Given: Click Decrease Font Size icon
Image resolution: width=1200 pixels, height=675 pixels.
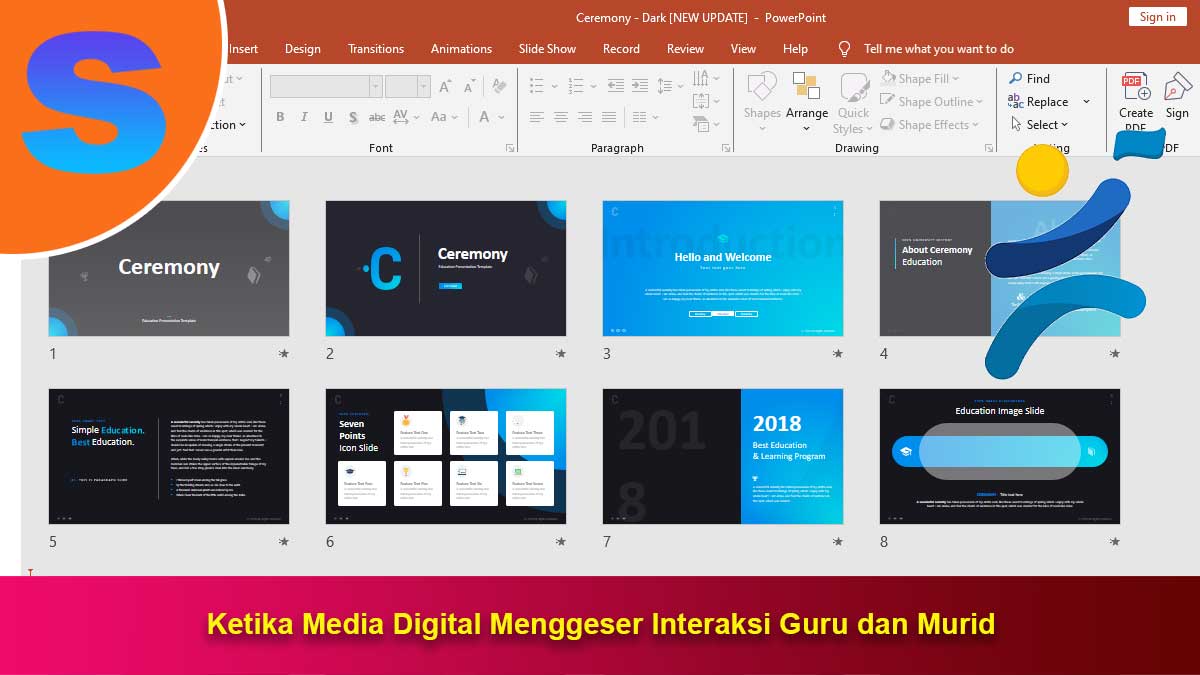Looking at the screenshot, I should coord(469,86).
